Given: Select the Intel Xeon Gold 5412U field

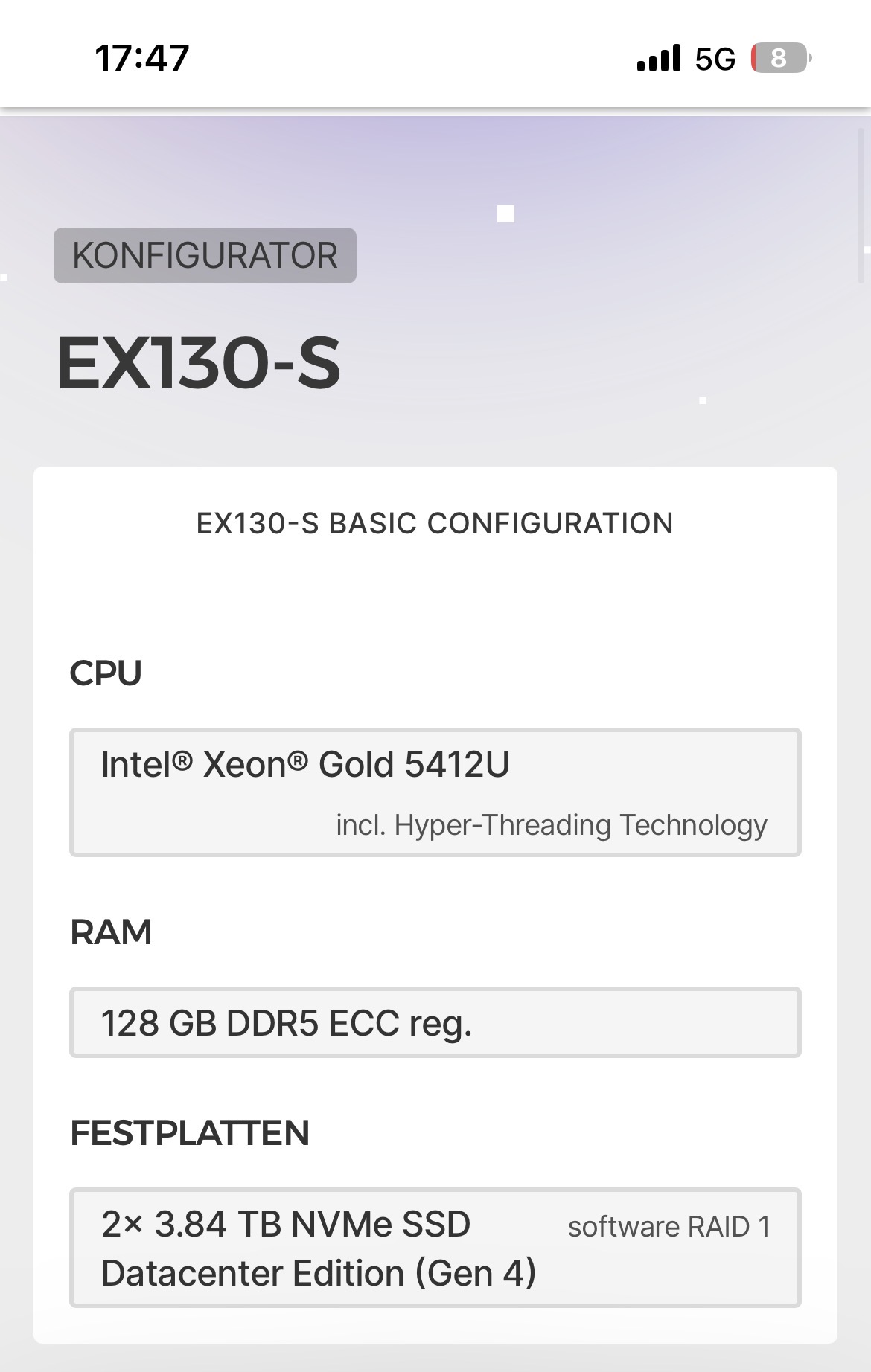Looking at the screenshot, I should [x=435, y=792].
